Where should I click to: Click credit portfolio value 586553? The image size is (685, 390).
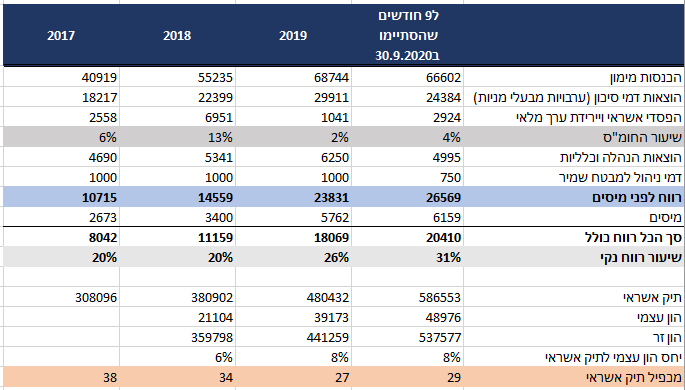[x=440, y=298]
